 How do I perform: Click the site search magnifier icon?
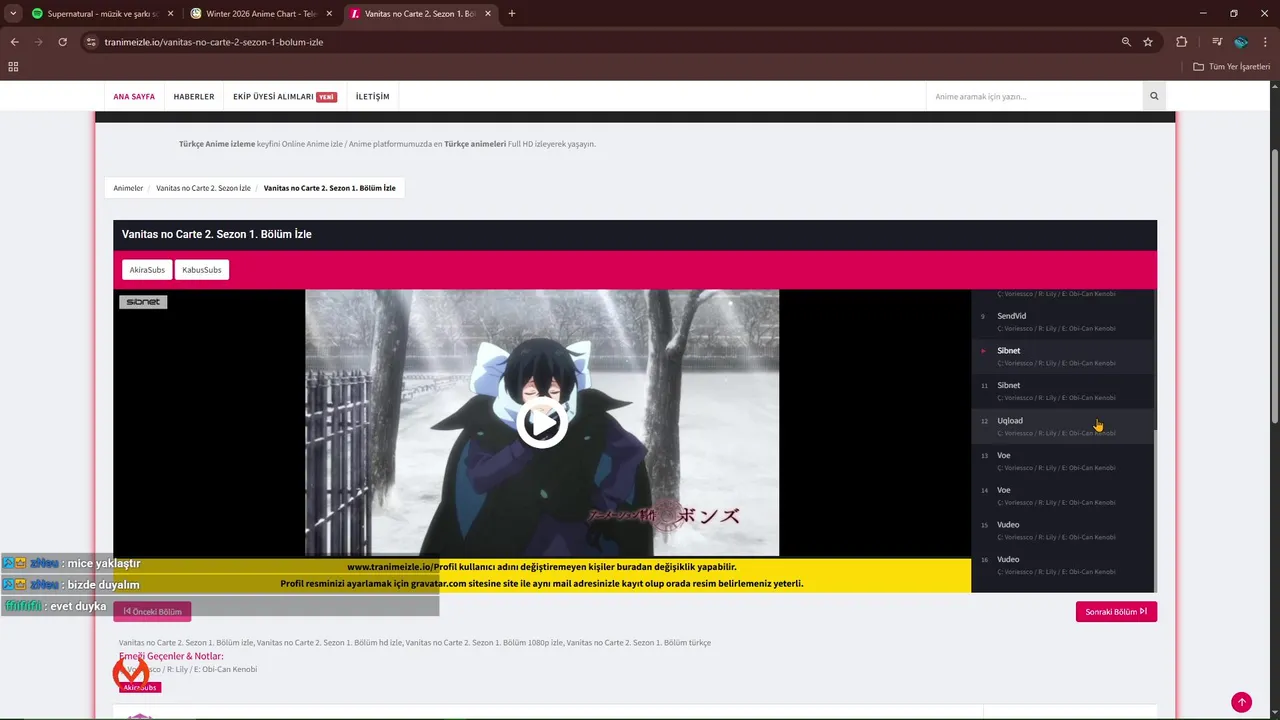point(1154,96)
